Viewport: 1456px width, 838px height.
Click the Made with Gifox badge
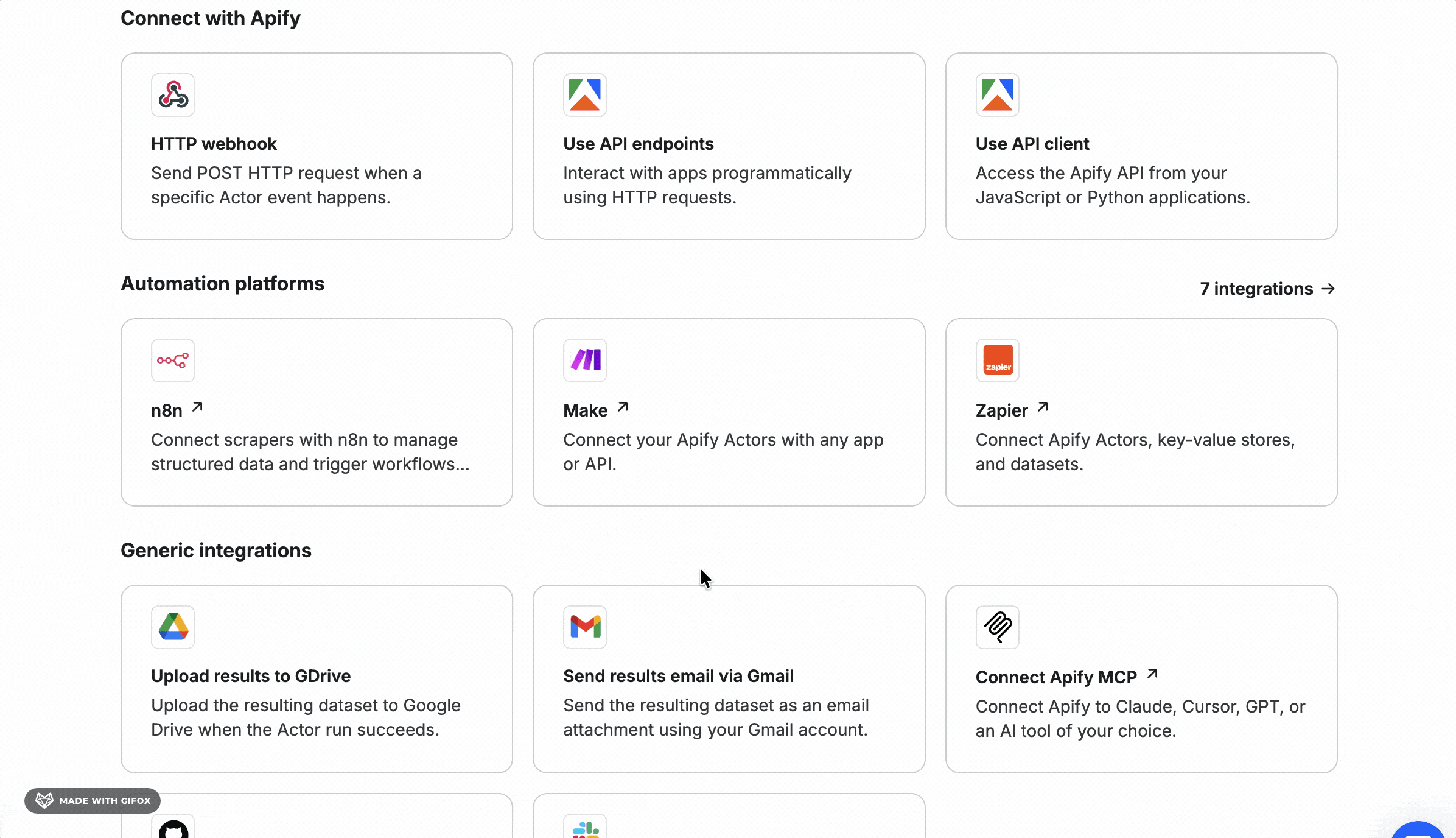pyautogui.click(x=93, y=800)
